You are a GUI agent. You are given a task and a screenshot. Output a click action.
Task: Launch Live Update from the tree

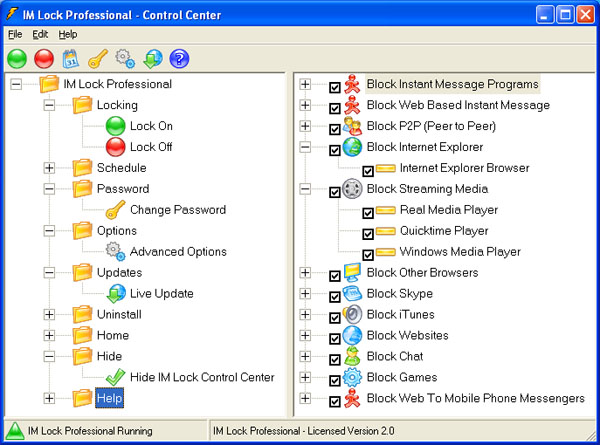(161, 293)
